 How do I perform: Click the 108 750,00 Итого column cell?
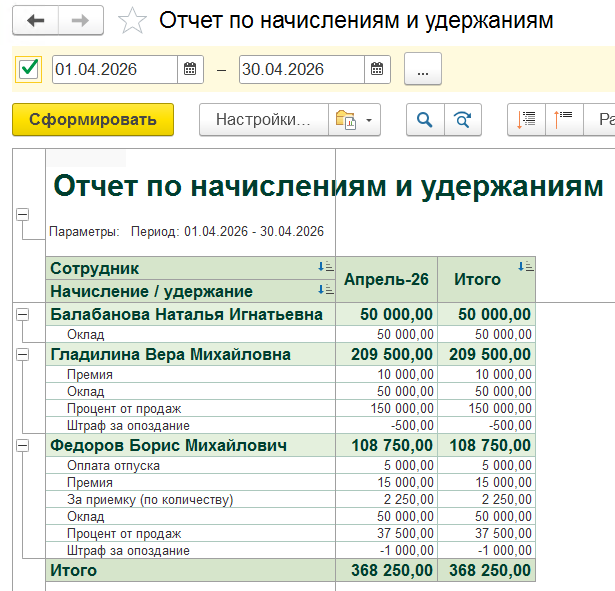(486, 446)
